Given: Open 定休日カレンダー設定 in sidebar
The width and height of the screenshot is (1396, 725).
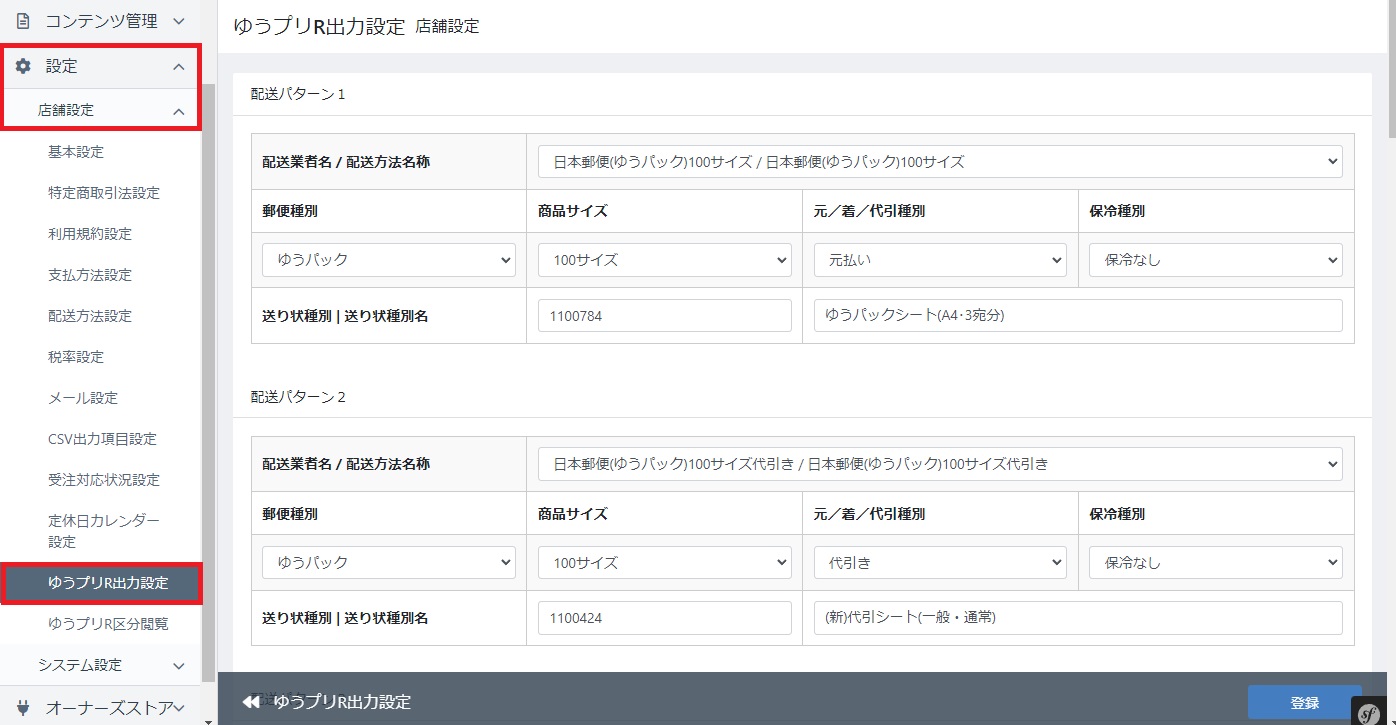Looking at the screenshot, I should tap(104, 531).
